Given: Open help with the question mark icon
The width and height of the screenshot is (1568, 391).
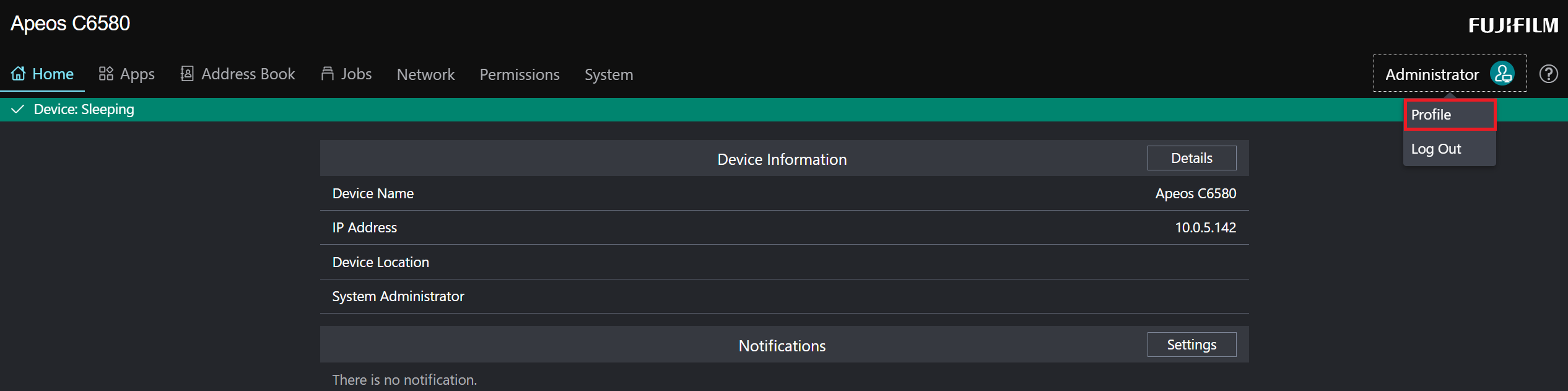Looking at the screenshot, I should [1548, 74].
